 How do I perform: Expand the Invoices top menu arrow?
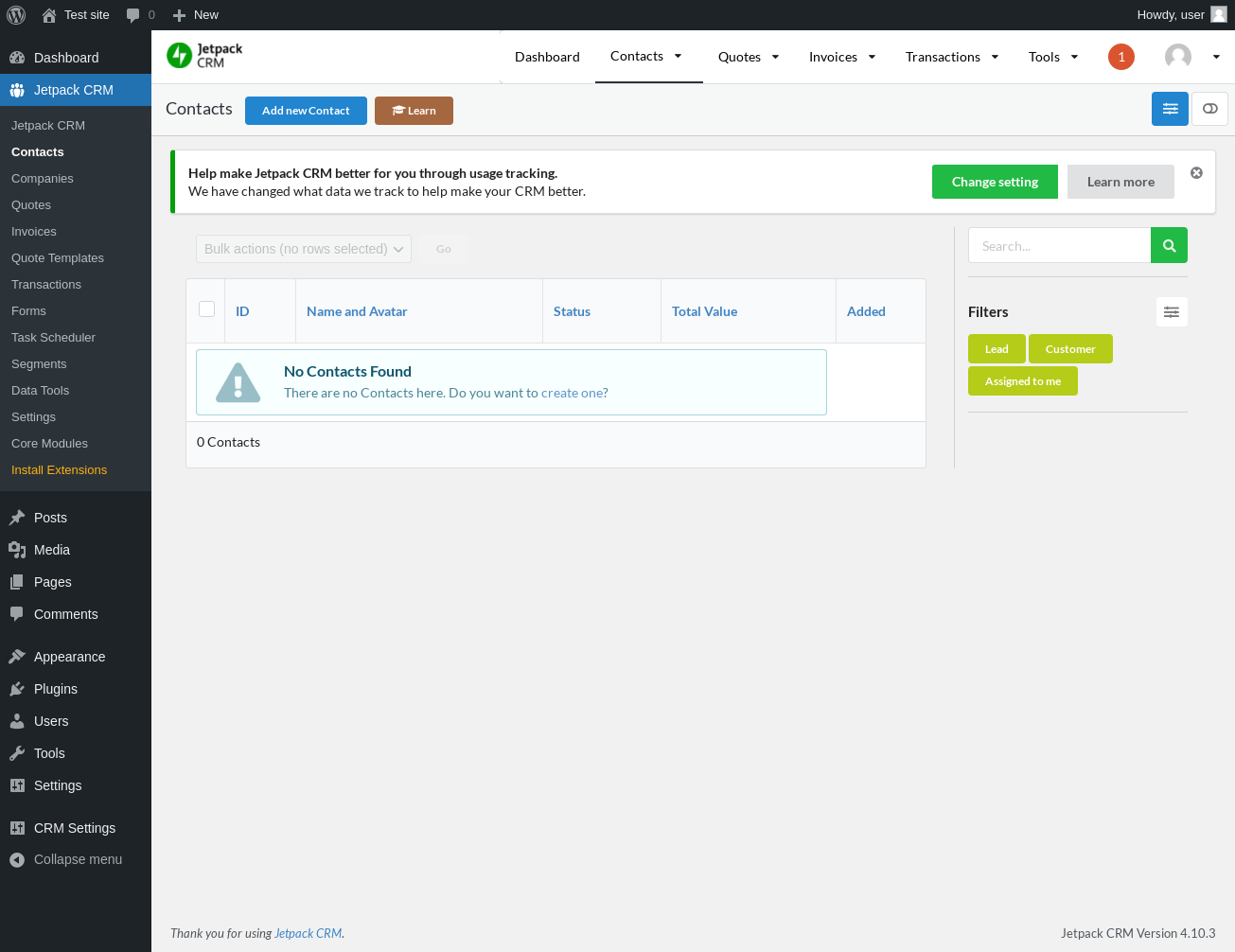click(x=872, y=57)
